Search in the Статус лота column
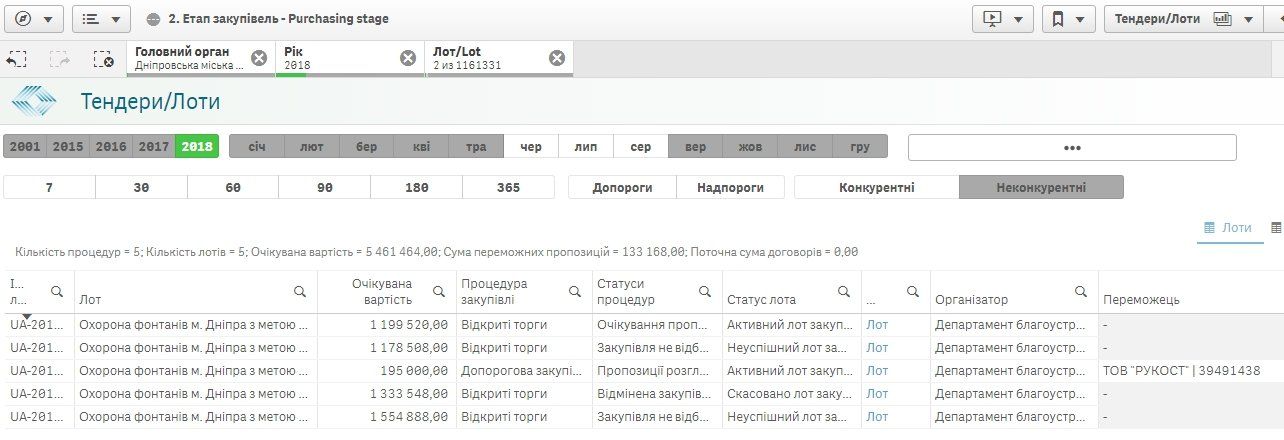The image size is (1284, 440). (844, 291)
